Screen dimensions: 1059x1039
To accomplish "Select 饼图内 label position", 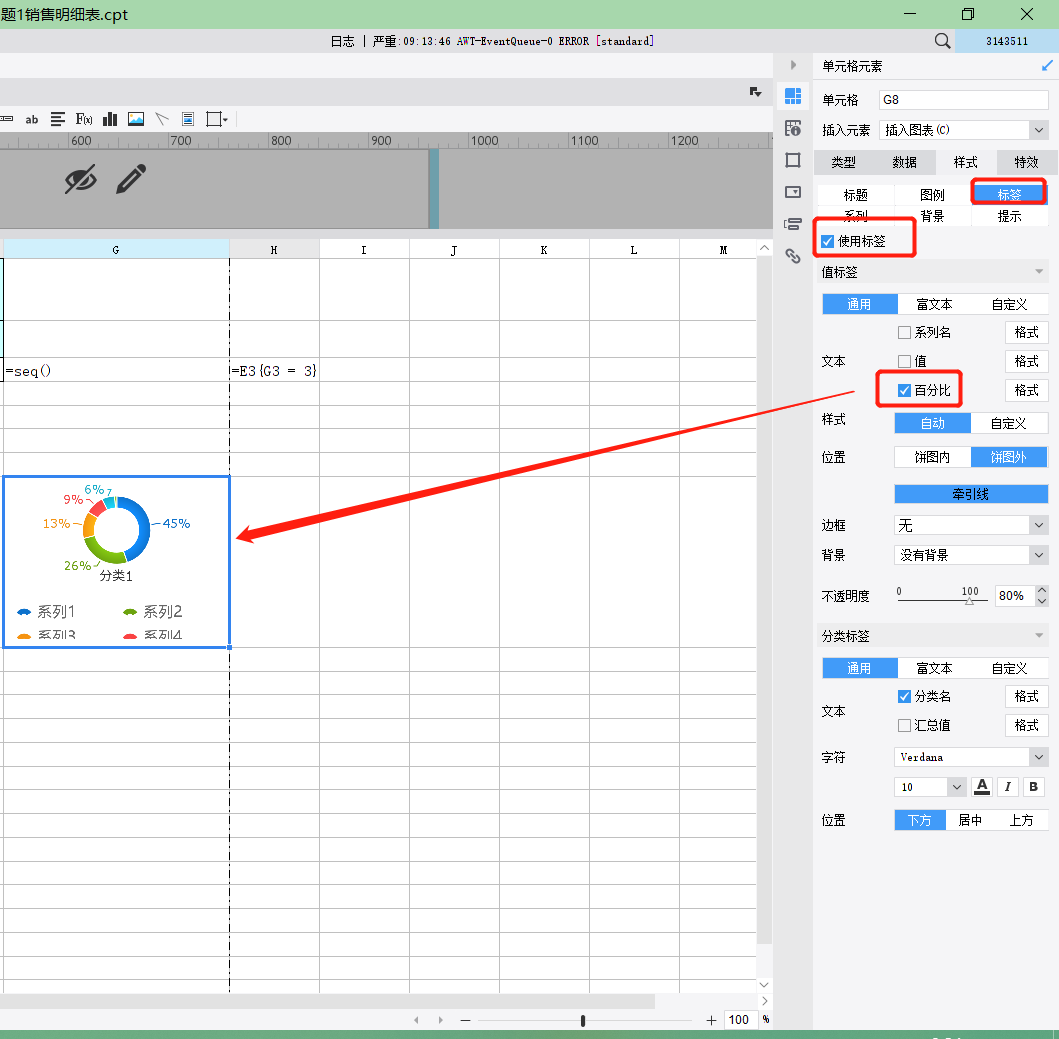I will tap(933, 457).
